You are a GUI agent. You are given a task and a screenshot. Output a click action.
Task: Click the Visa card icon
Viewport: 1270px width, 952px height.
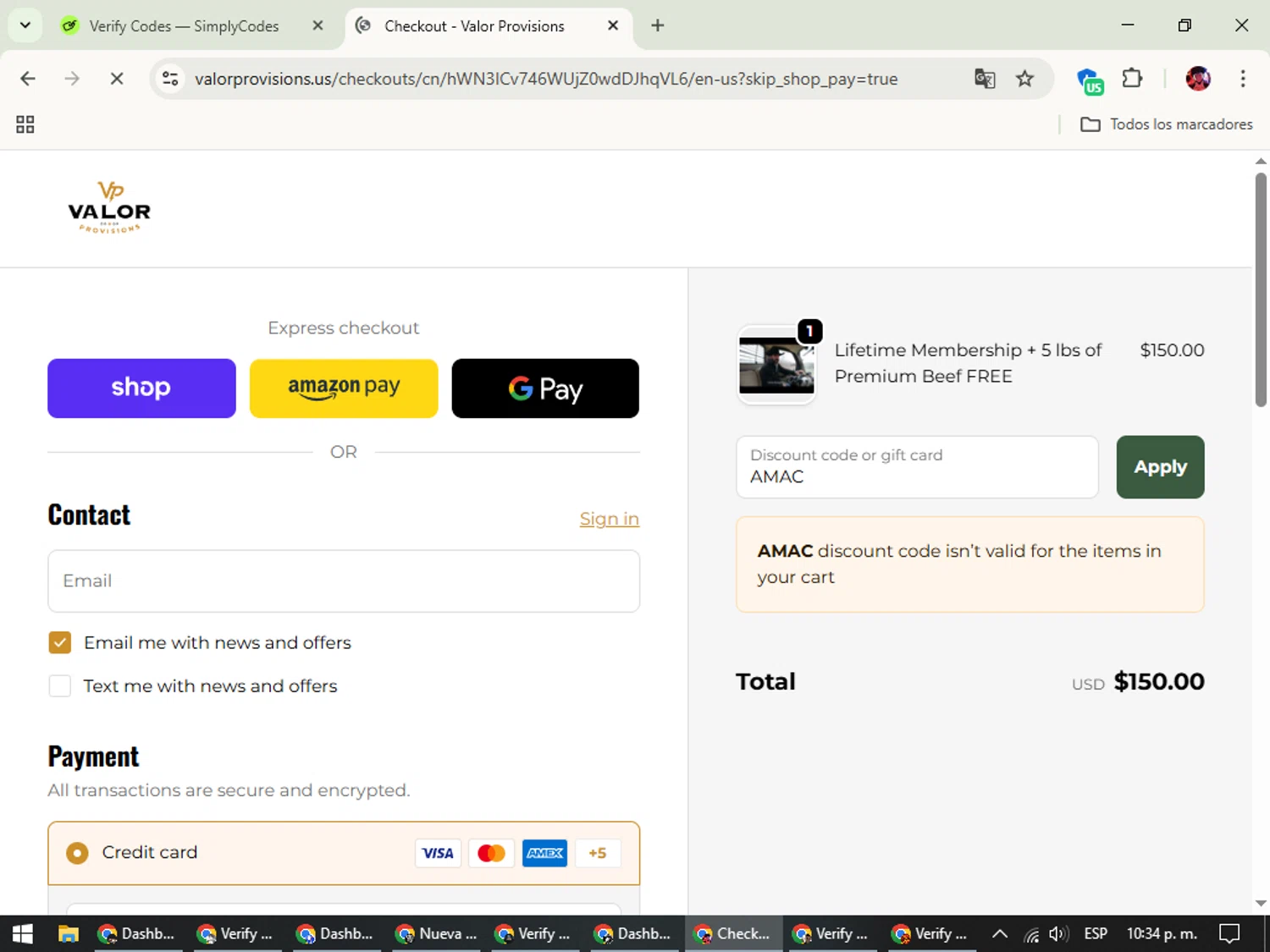tap(438, 853)
